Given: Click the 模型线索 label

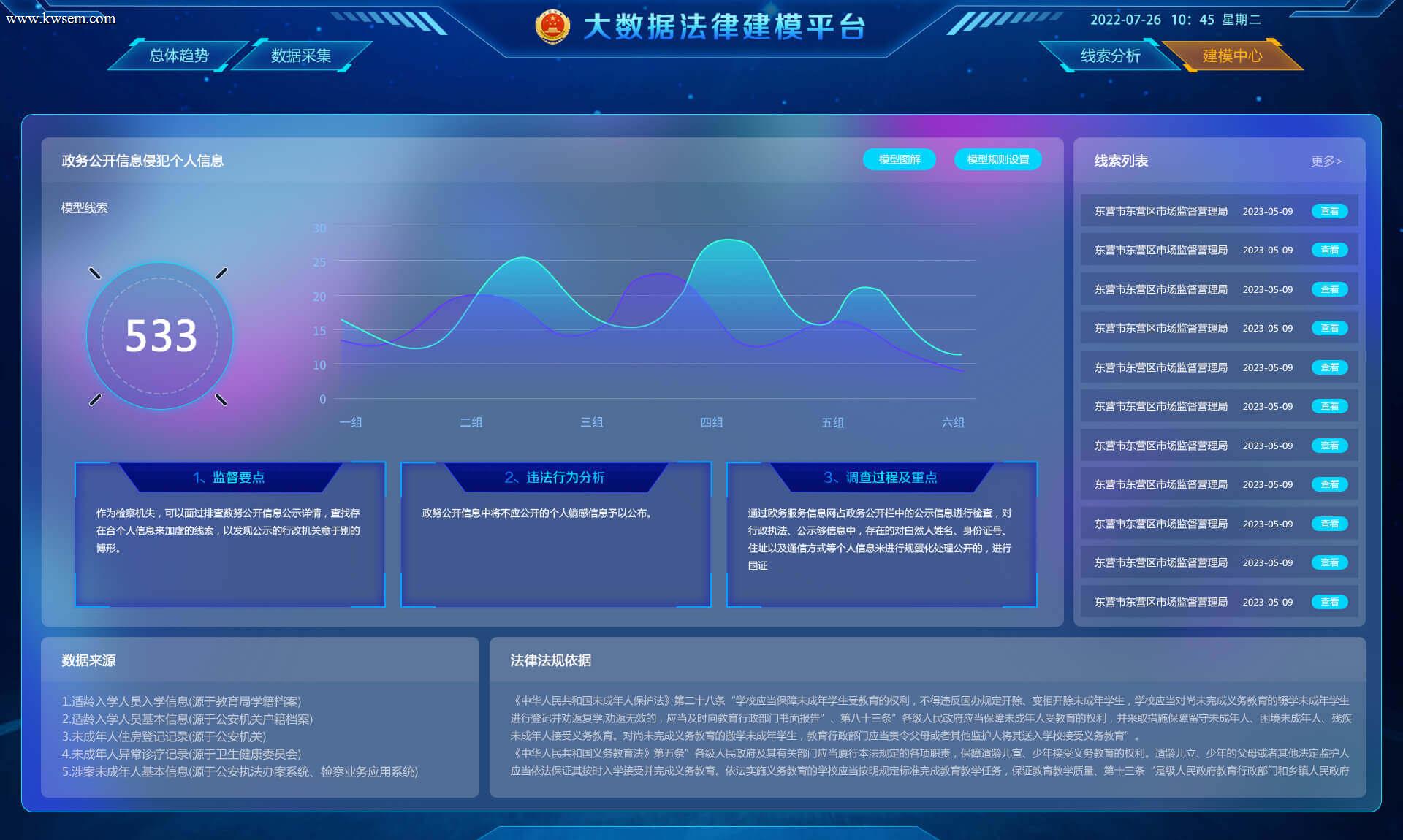Looking at the screenshot, I should (85, 208).
